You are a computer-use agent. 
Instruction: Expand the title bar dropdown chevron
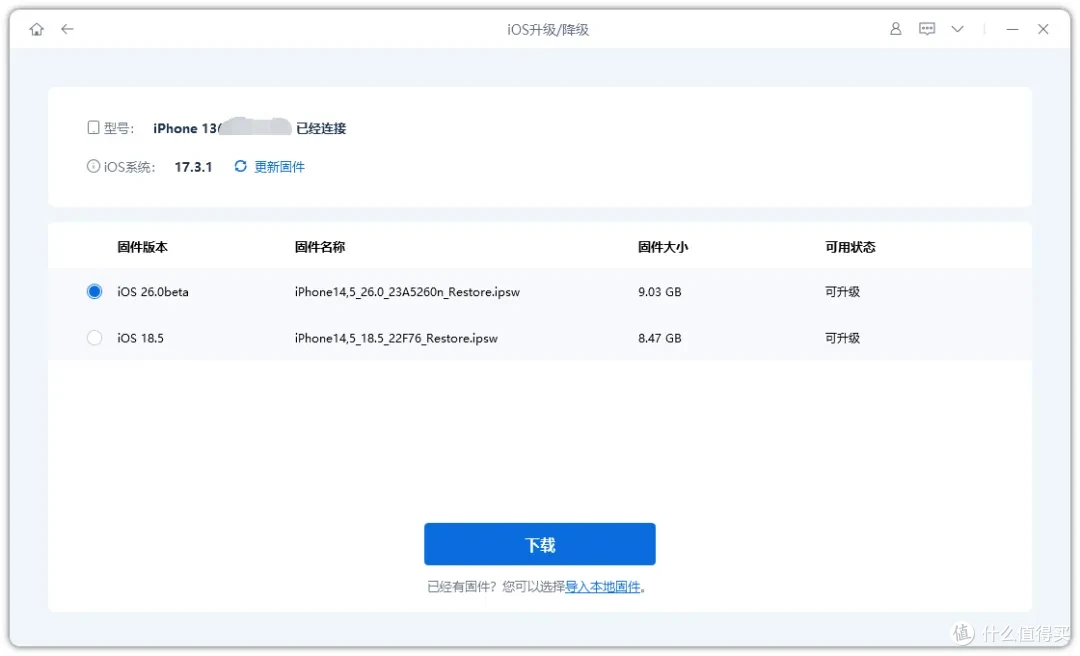coord(957,29)
